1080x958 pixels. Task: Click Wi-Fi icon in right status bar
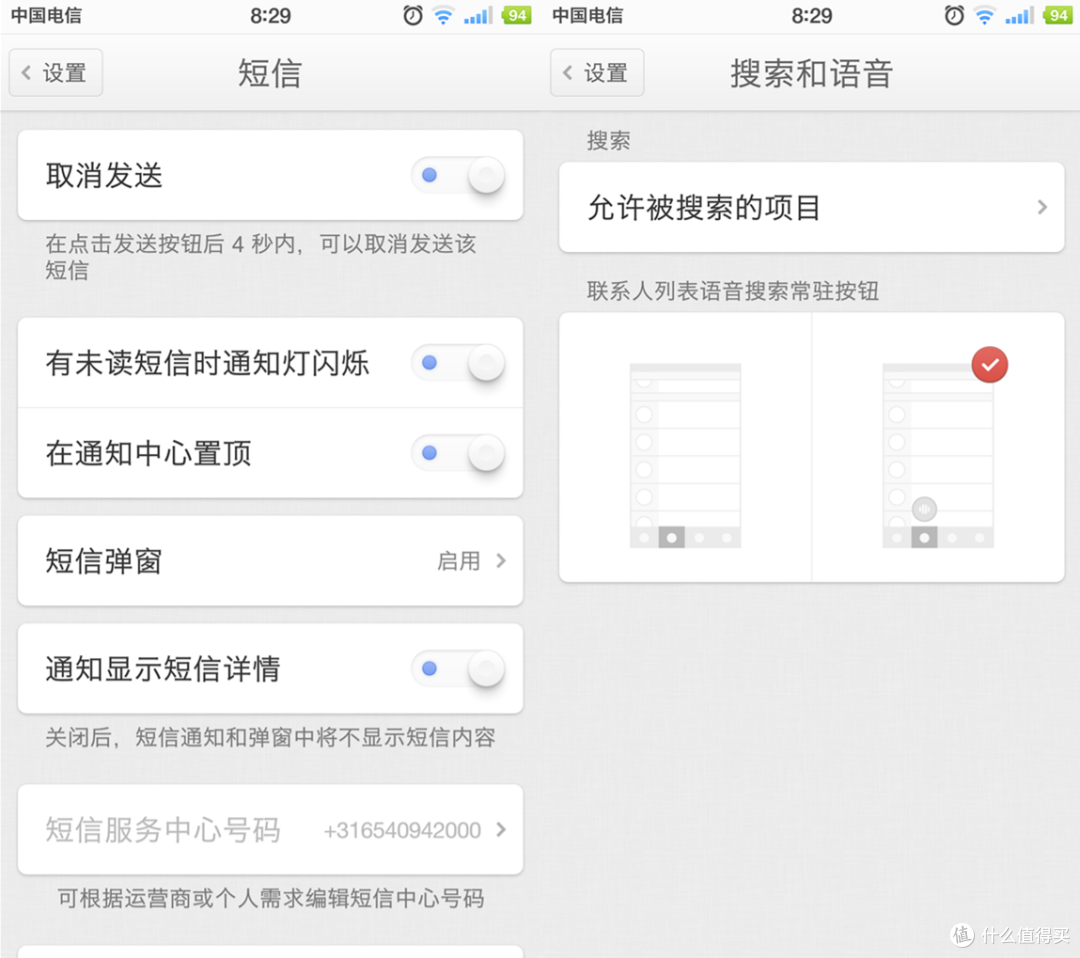(985, 15)
